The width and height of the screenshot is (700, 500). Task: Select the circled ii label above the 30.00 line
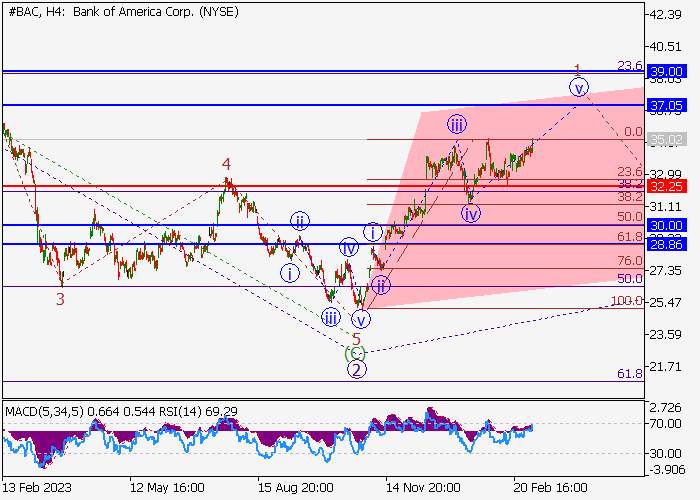click(300, 221)
